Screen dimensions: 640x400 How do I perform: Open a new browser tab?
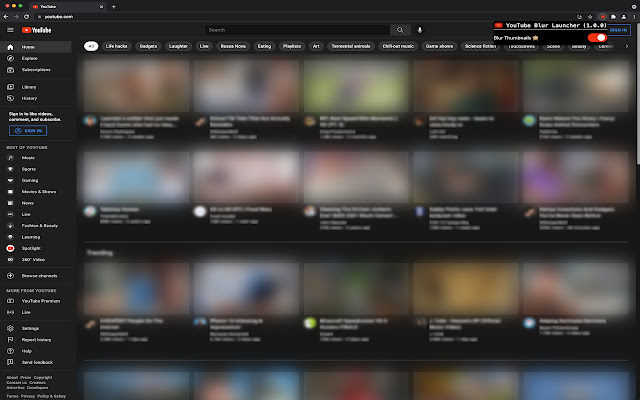click(x=113, y=7)
